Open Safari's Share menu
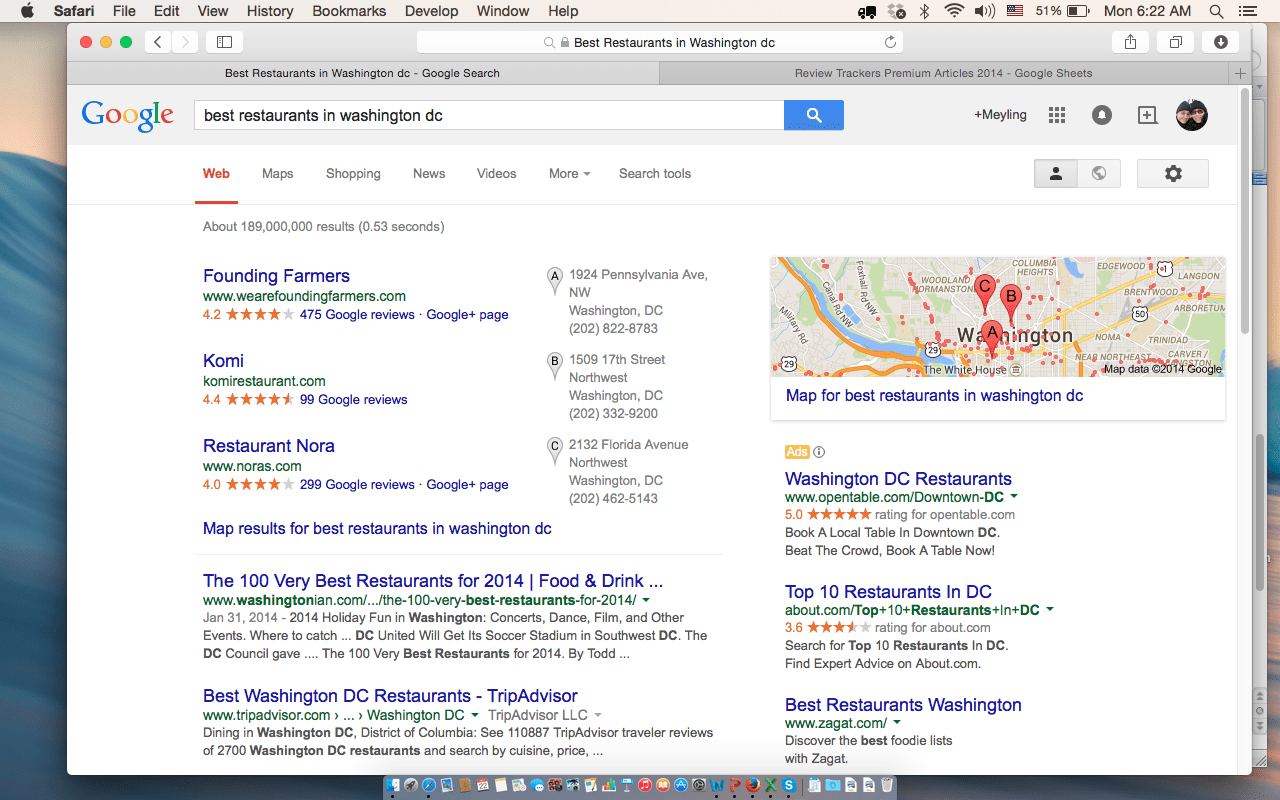Image resolution: width=1280 pixels, height=800 pixels. coord(1130,42)
